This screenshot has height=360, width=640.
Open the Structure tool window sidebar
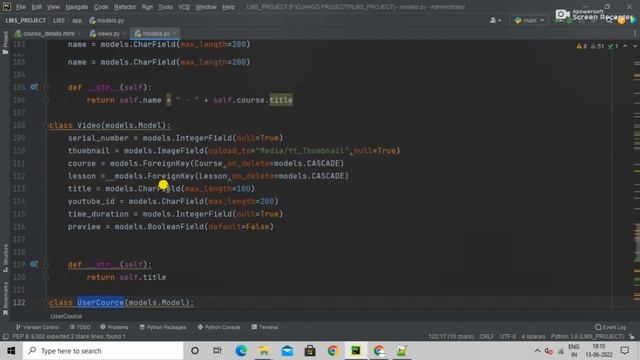click(x=5, y=258)
